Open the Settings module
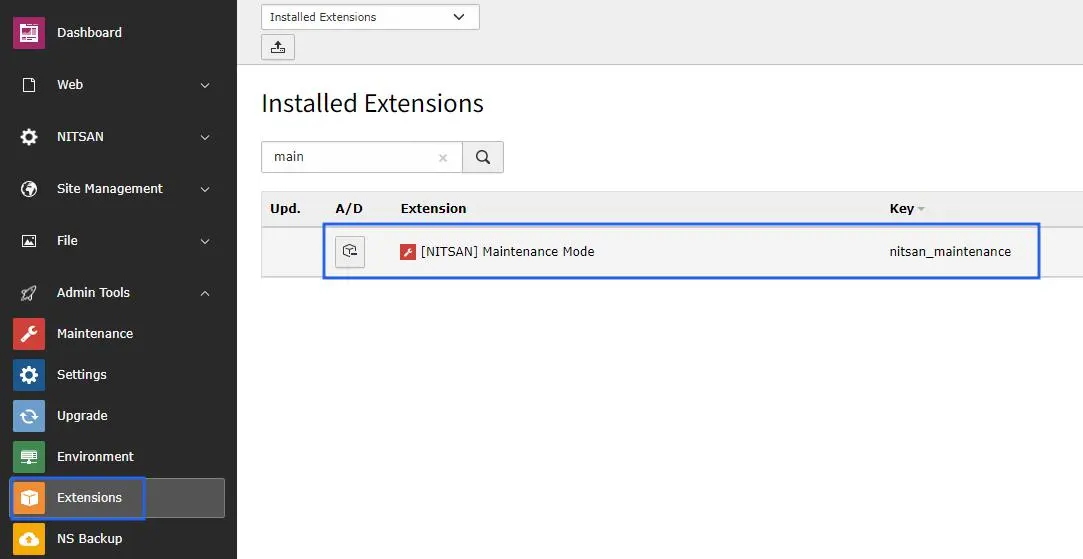Image resolution: width=1083 pixels, height=559 pixels. coord(82,375)
